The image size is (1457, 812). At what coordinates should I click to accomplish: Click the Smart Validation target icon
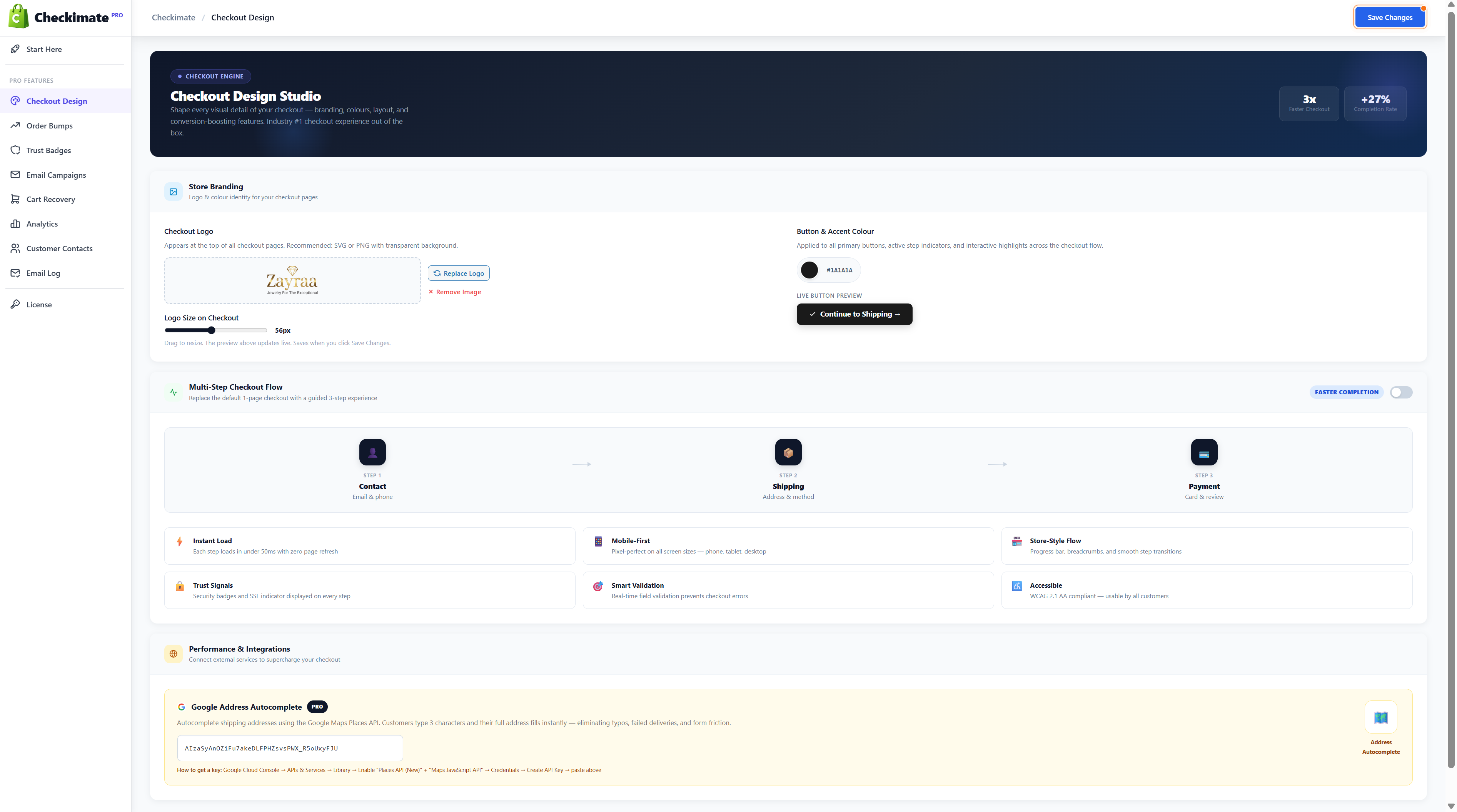598,586
